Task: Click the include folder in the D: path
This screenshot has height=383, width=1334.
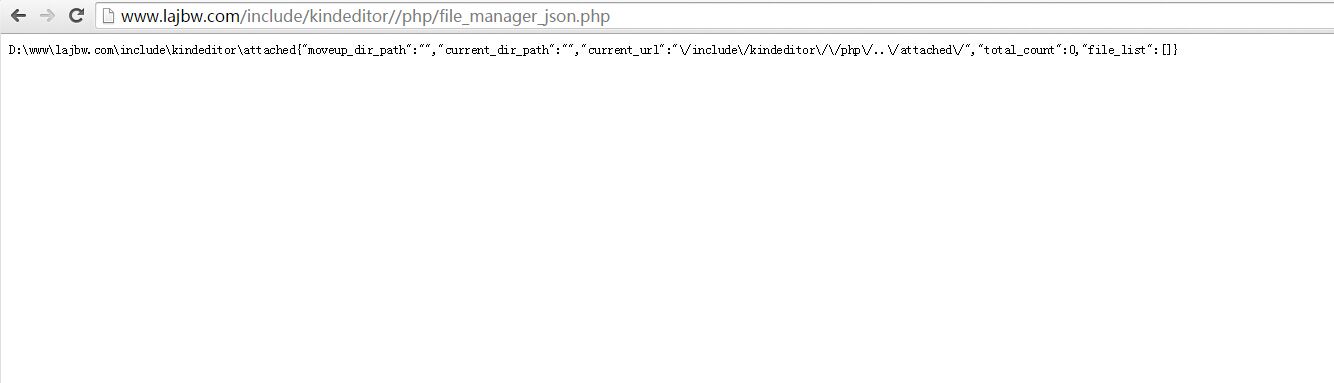Action: pyautogui.click(x=143, y=50)
